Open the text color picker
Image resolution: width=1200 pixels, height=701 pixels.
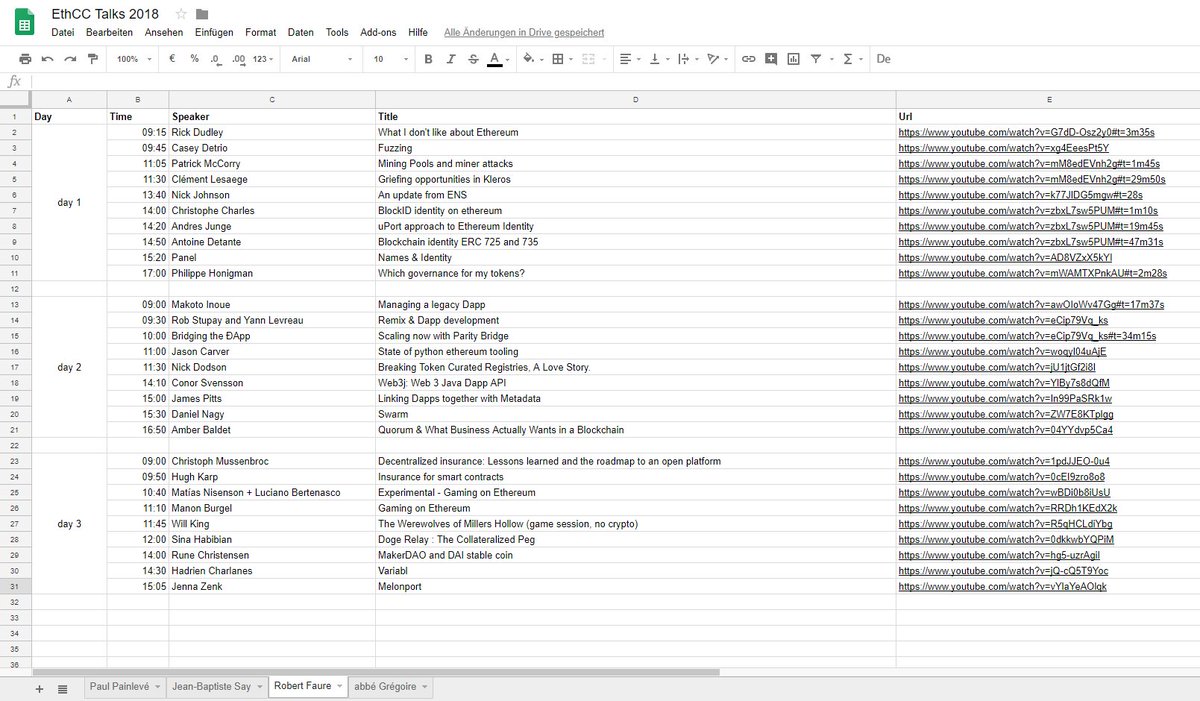point(497,59)
